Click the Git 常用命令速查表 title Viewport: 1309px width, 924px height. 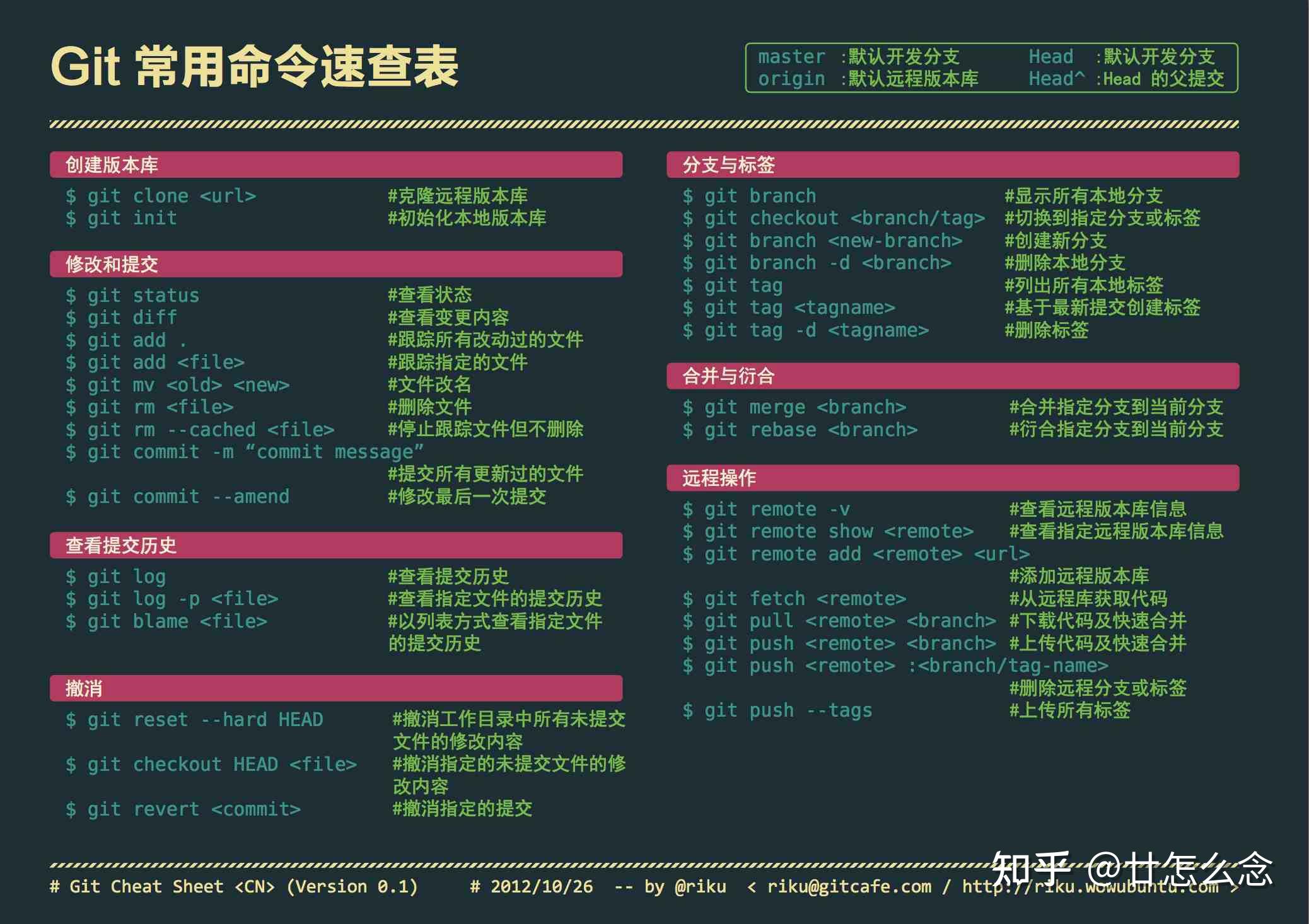pyautogui.click(x=254, y=67)
